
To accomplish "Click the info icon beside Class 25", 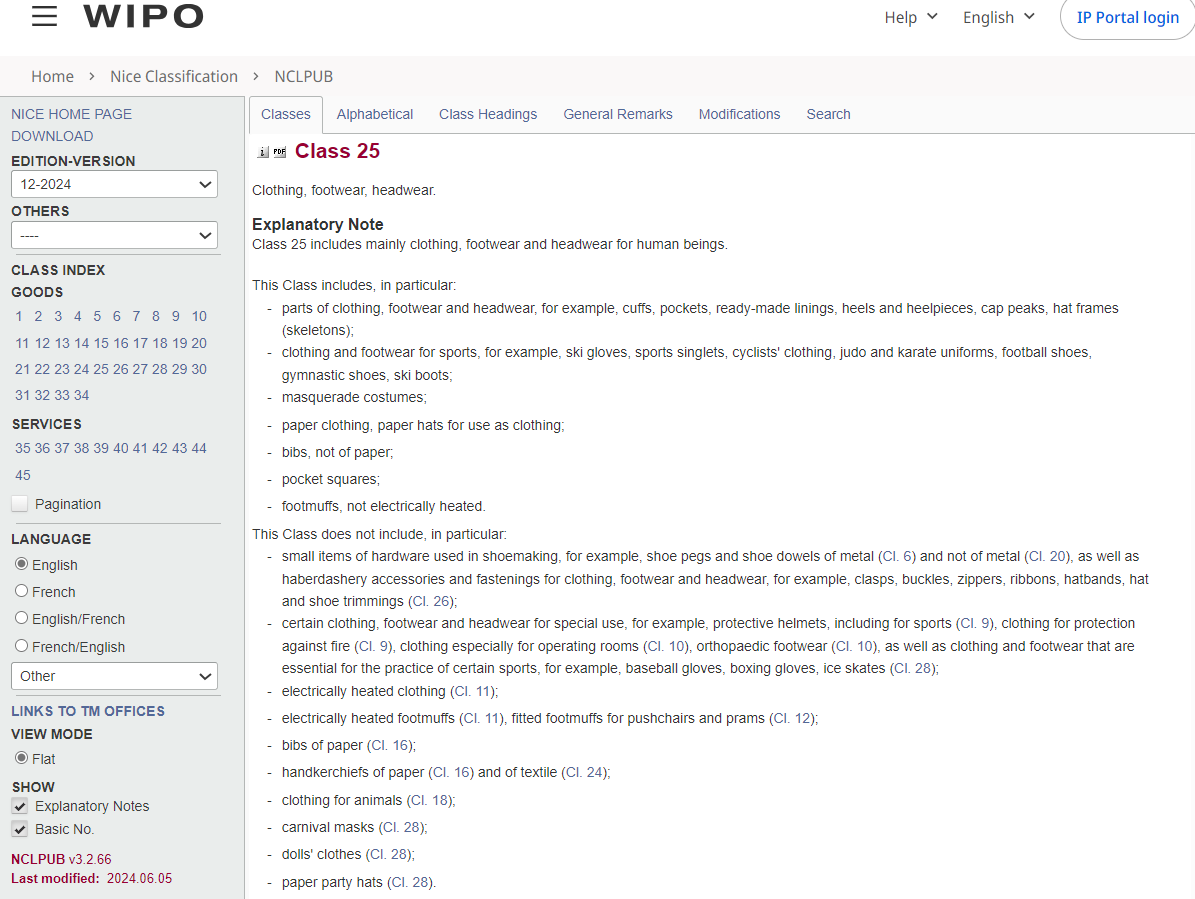I will [263, 152].
